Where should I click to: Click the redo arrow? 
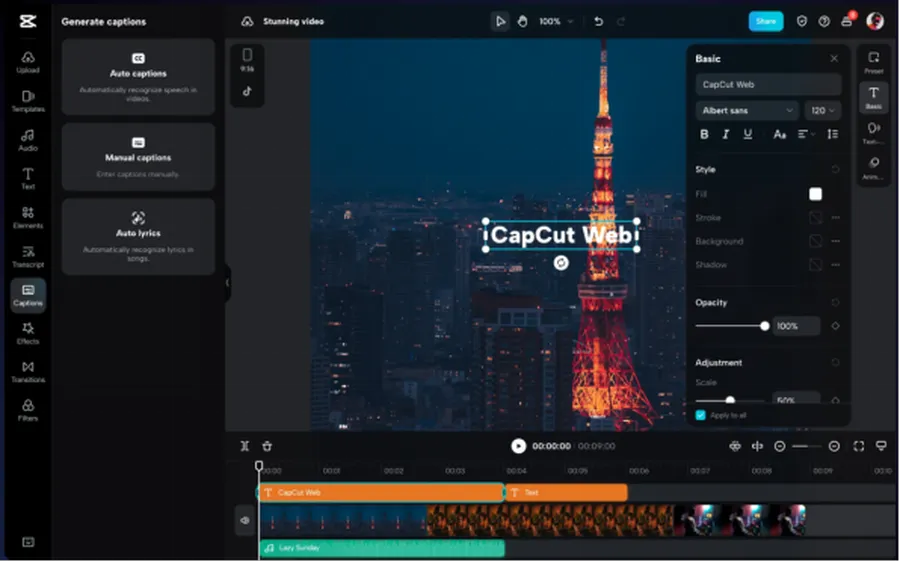tap(620, 21)
